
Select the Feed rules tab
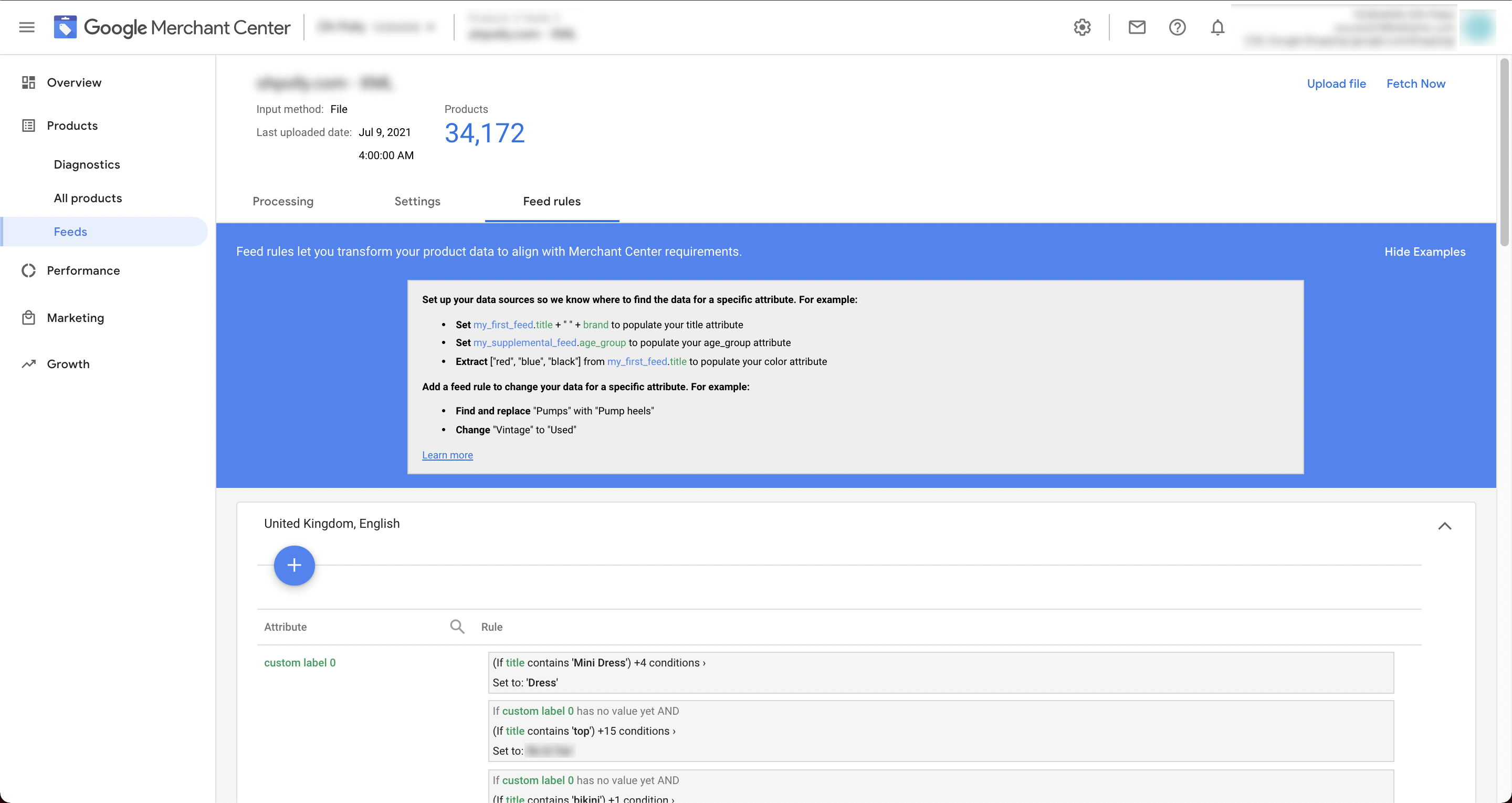click(x=552, y=201)
